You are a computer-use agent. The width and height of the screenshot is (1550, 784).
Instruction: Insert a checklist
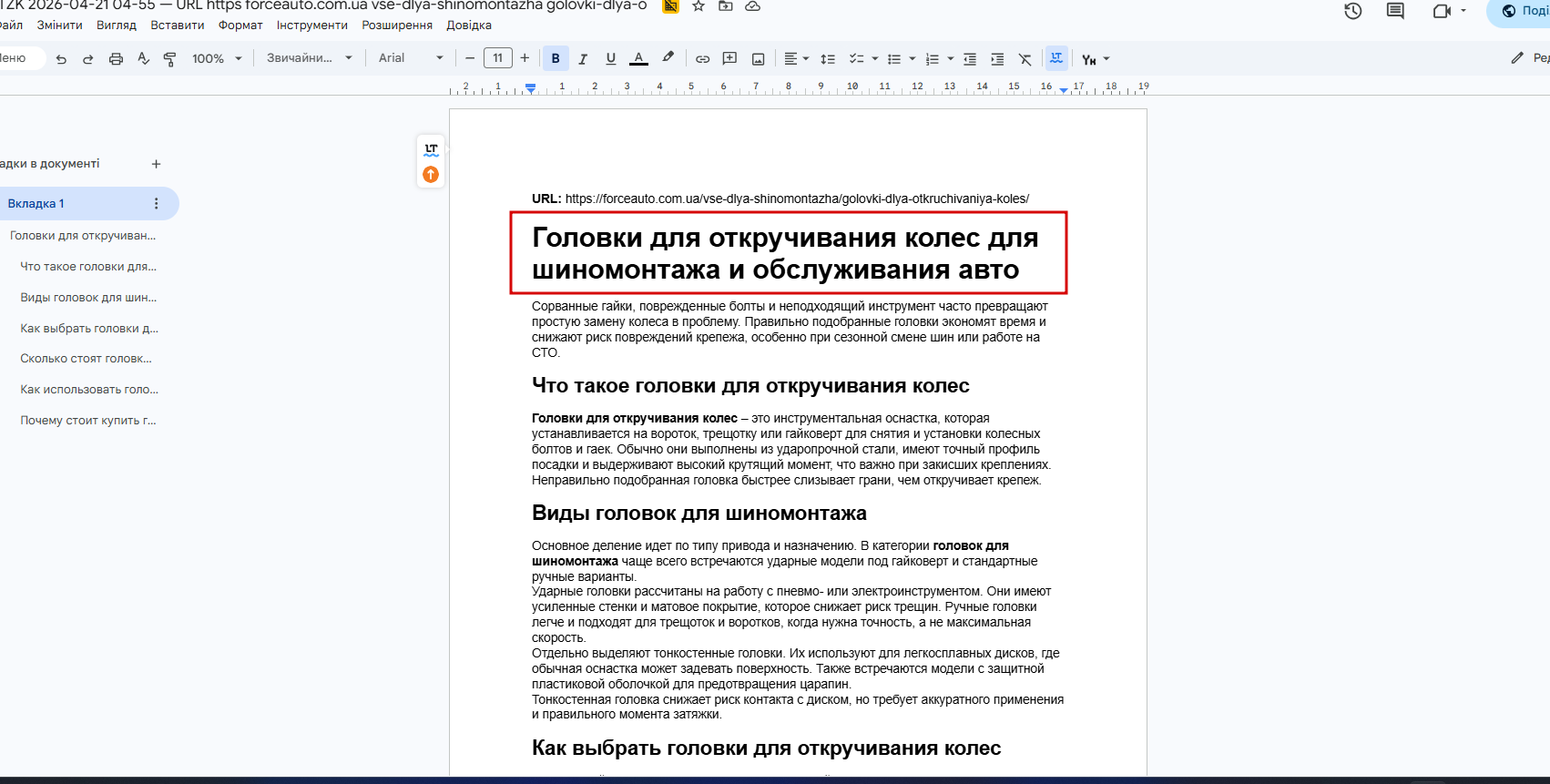click(856, 59)
